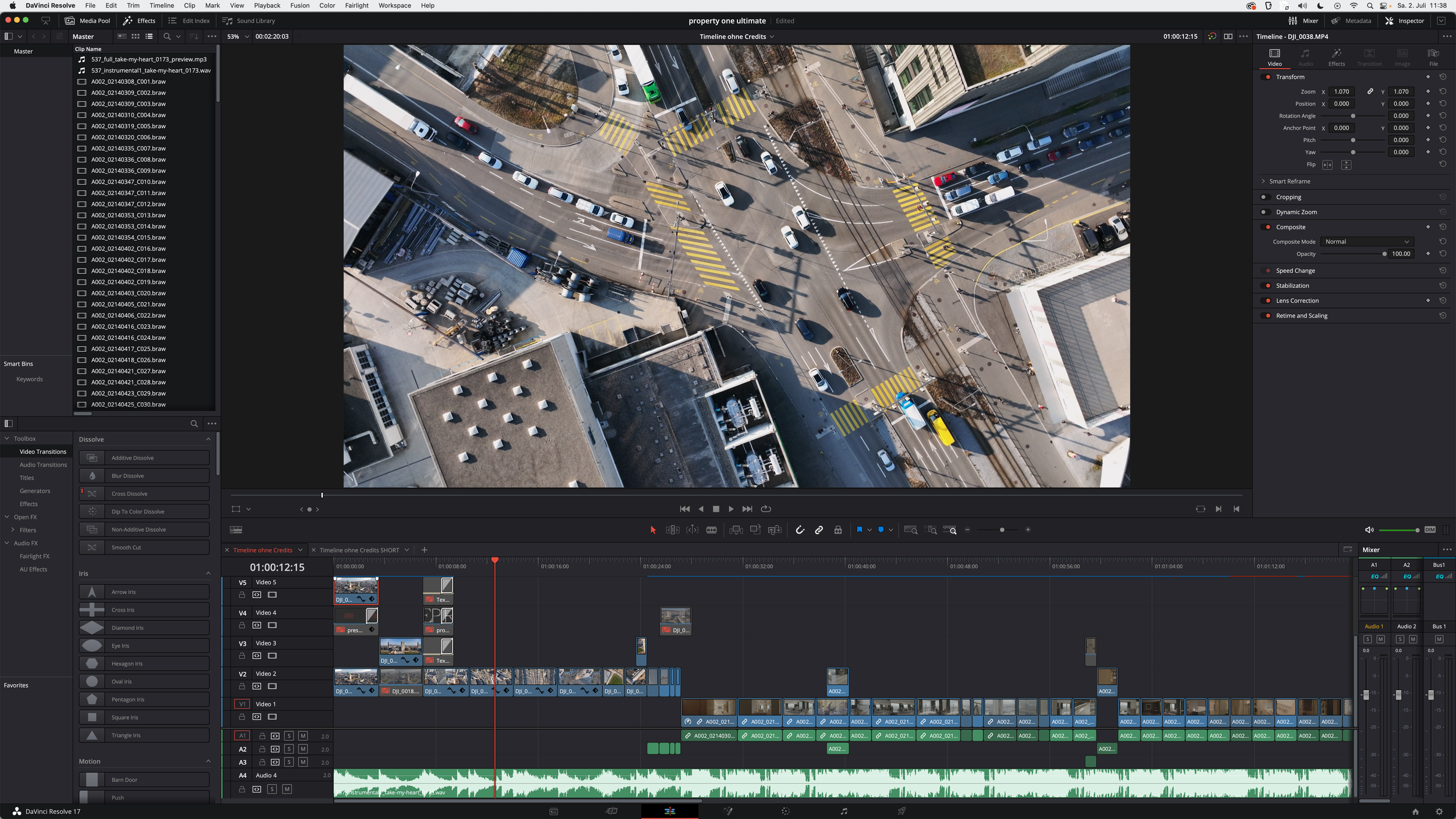
Task: Click the linked selection chain icon
Action: point(819,530)
